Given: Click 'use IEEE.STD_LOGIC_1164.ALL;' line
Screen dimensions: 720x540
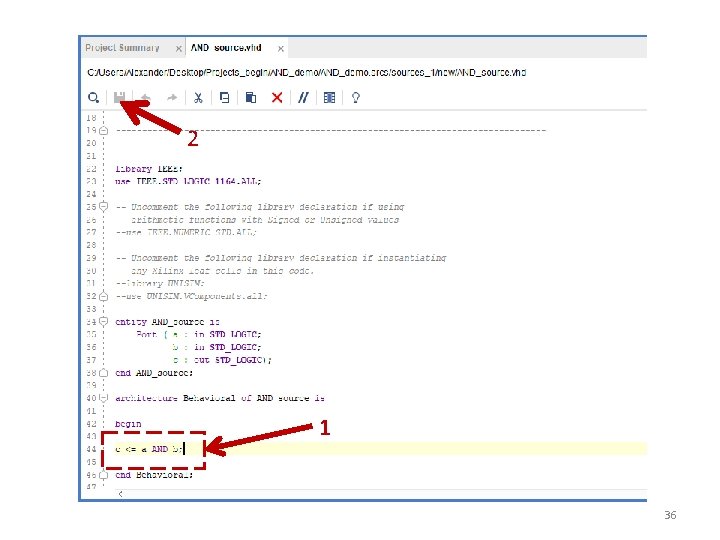Looking at the screenshot, I should (188, 181).
